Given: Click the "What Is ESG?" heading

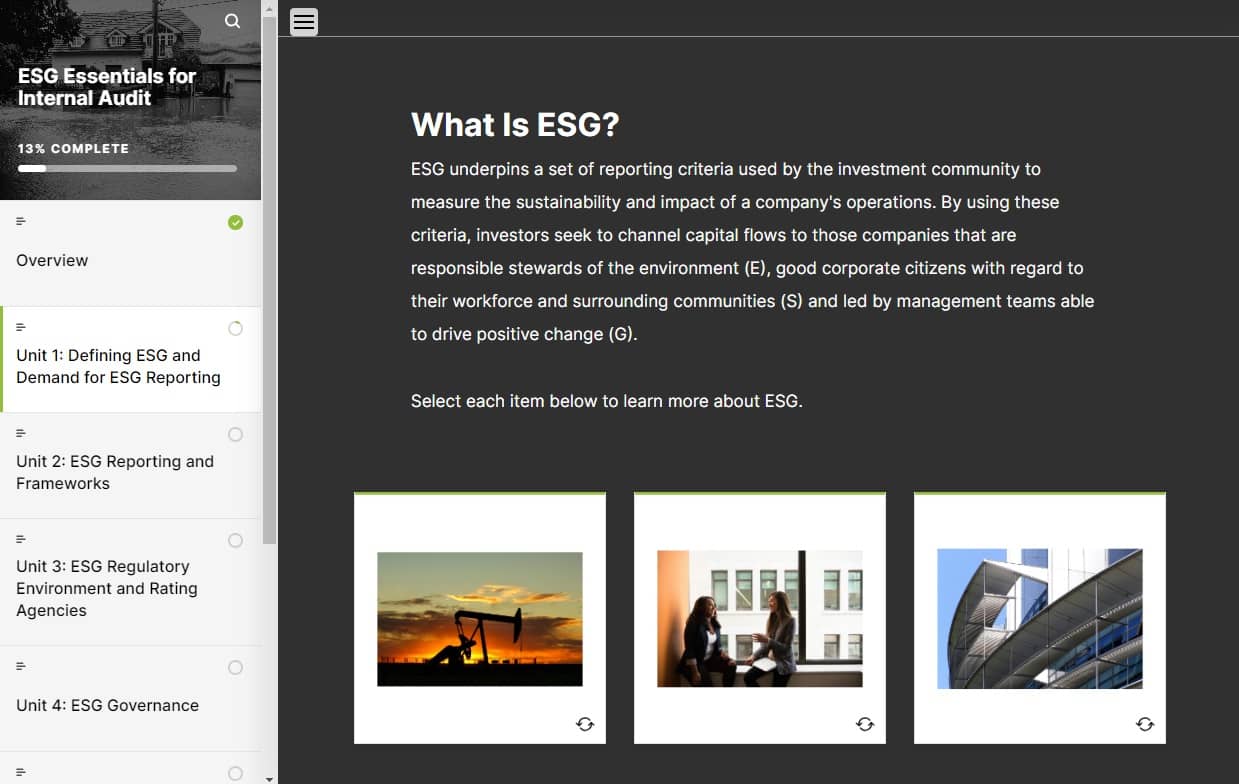Looking at the screenshot, I should pos(515,125).
